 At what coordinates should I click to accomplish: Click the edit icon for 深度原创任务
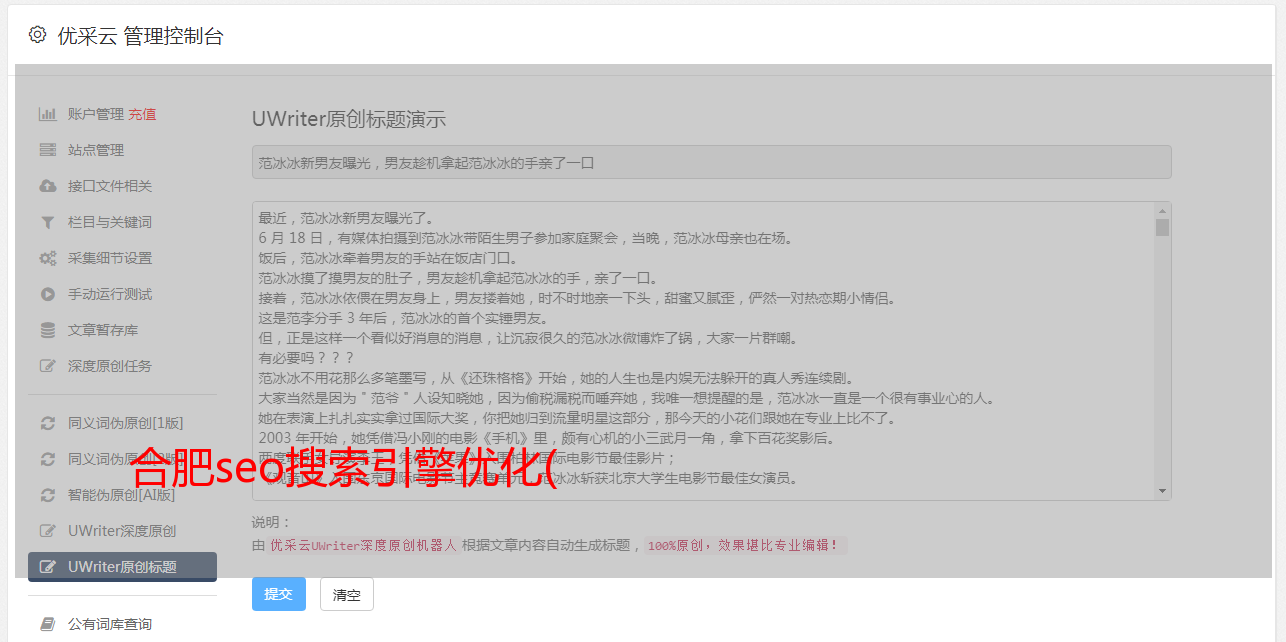pos(47,366)
